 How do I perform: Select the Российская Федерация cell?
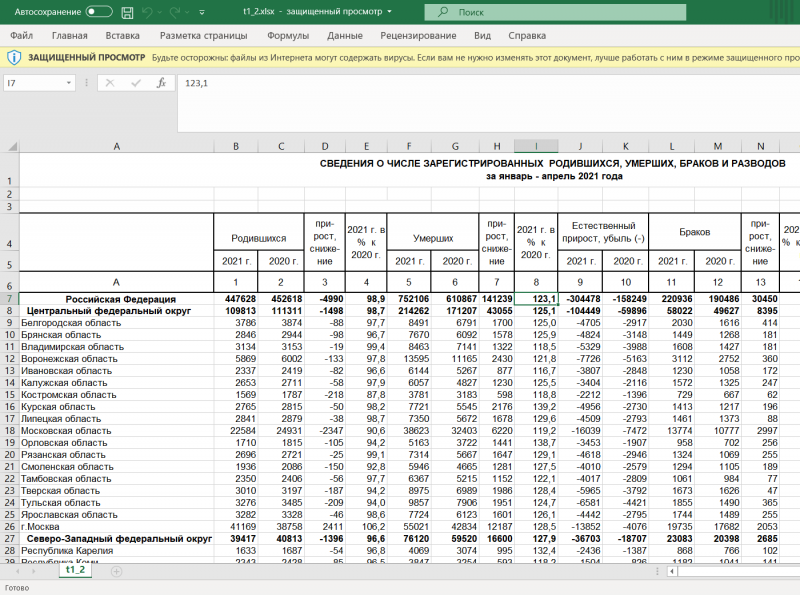116,299
